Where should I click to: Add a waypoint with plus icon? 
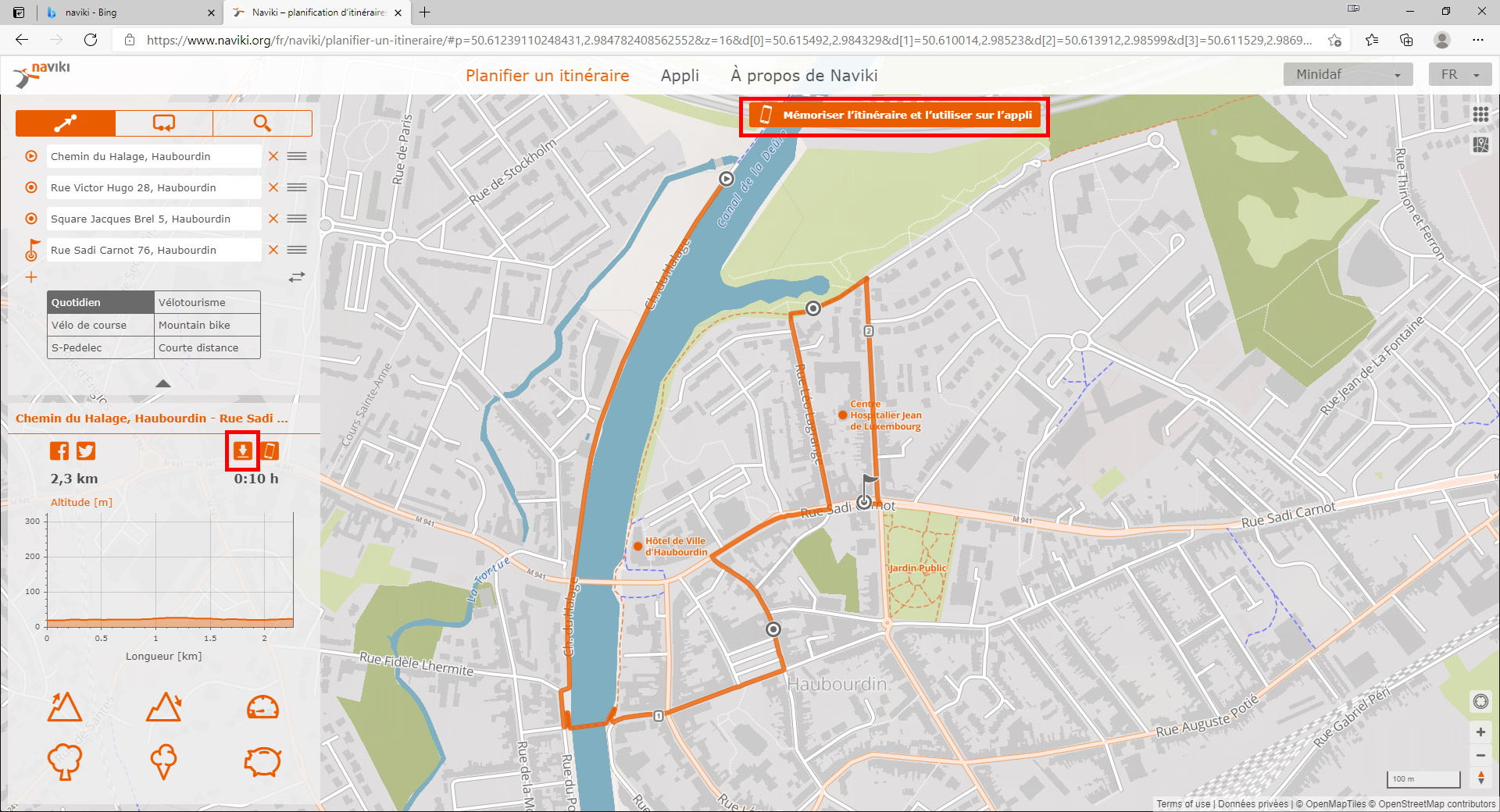pos(31,277)
